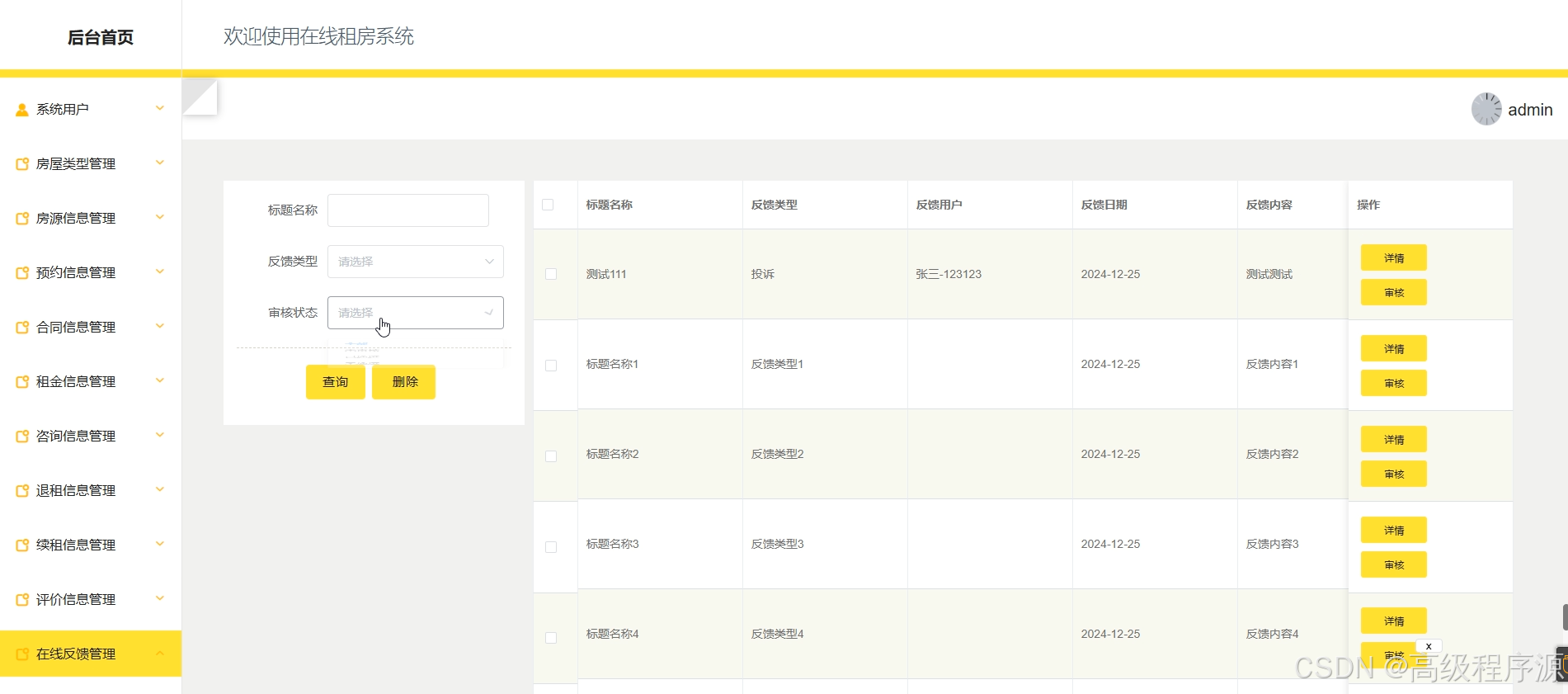Click the 评价信息管理 sidebar icon

(22, 600)
